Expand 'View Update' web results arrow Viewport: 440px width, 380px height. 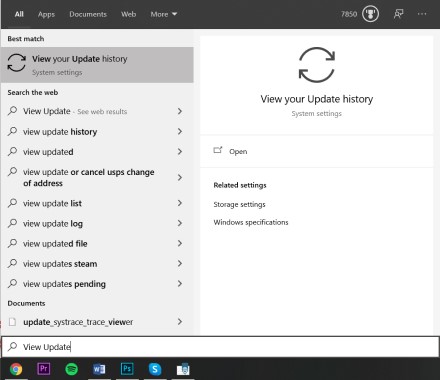tap(180, 111)
